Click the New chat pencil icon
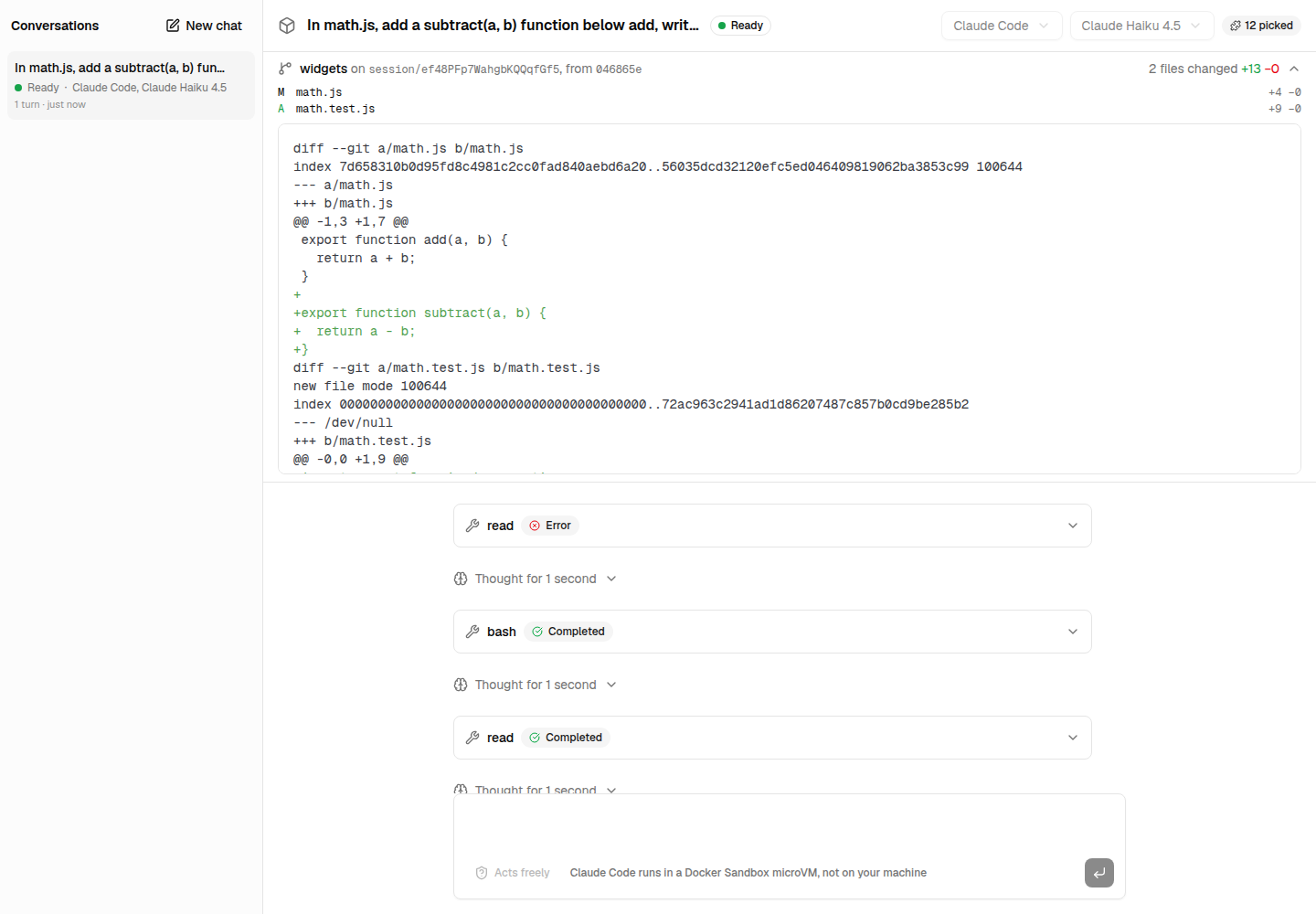 173,26
